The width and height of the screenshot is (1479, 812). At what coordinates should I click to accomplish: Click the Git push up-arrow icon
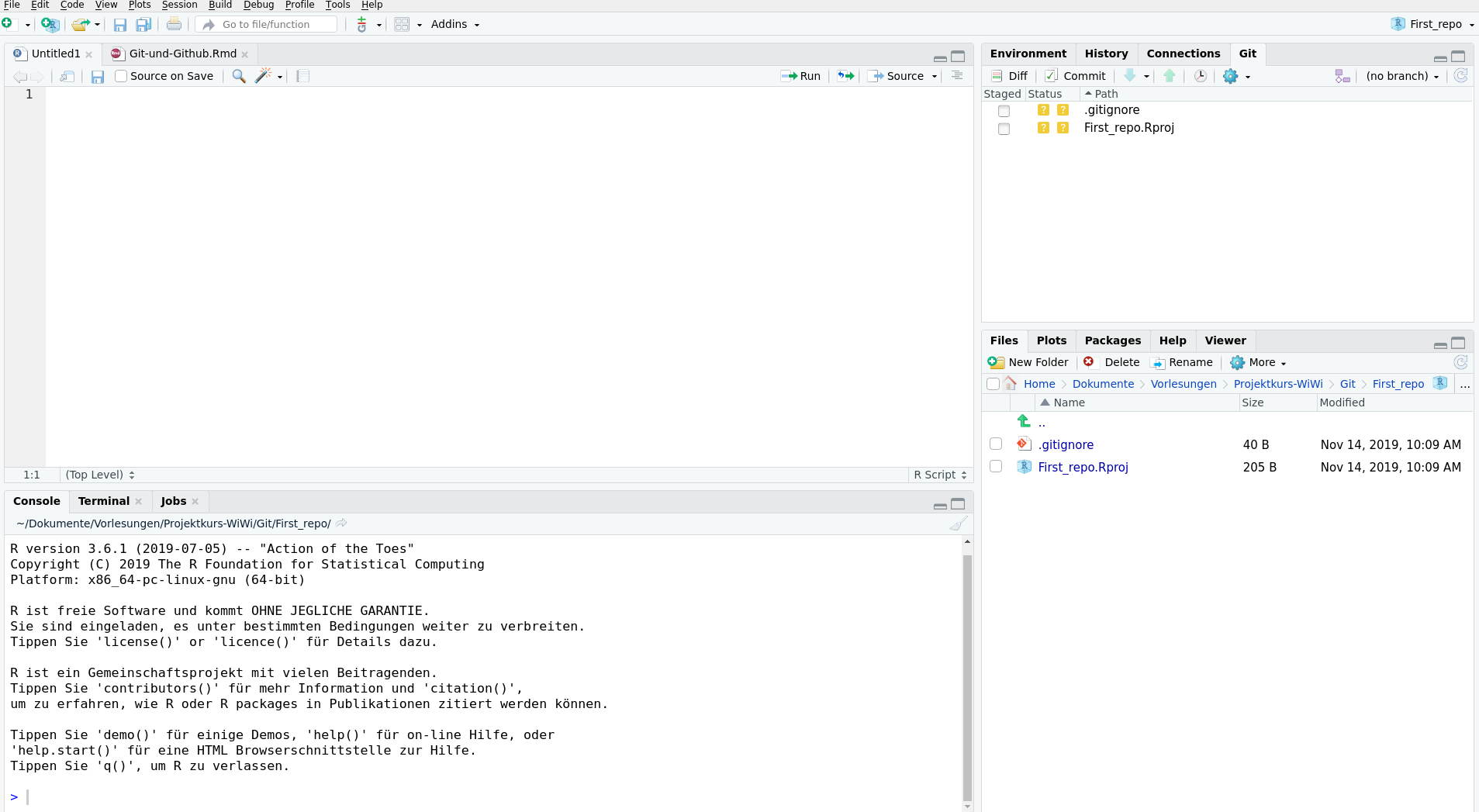tap(1170, 76)
